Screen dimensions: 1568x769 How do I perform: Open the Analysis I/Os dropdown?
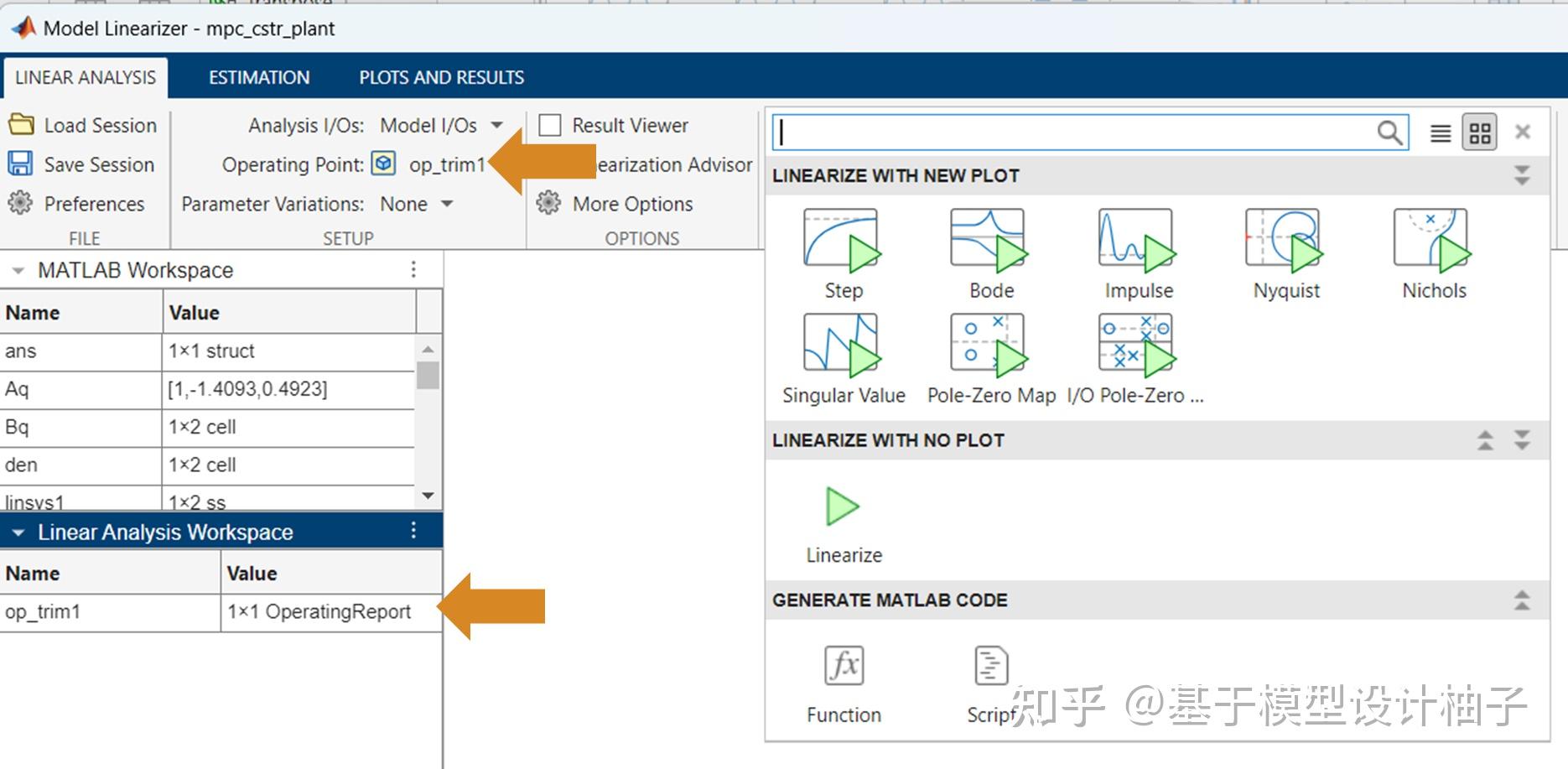497,125
